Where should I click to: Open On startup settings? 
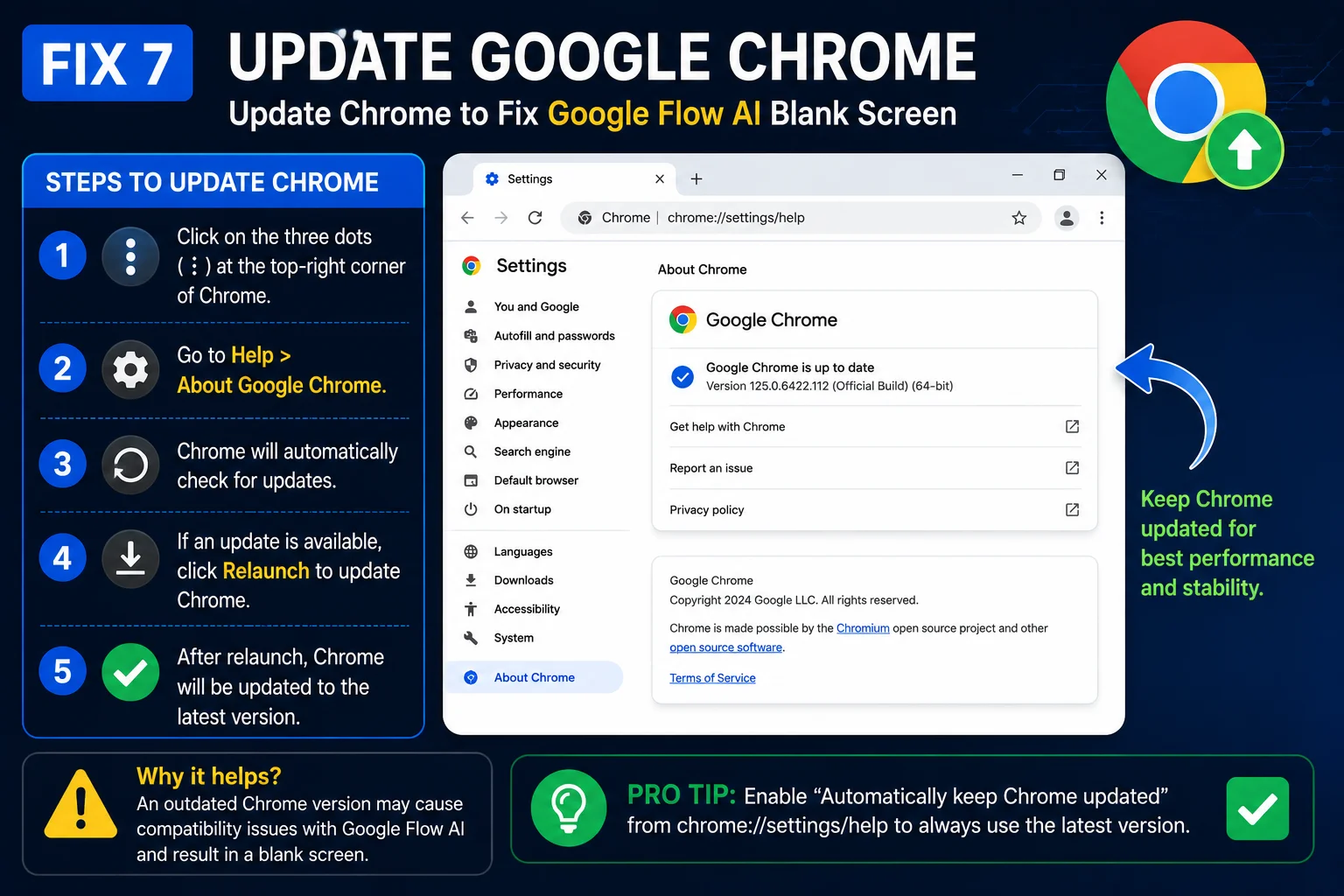coord(522,509)
